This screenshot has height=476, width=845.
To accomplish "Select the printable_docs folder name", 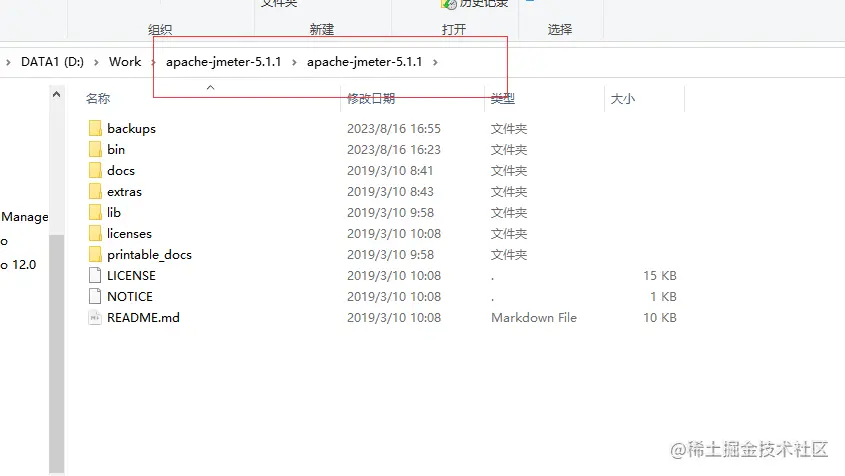I will coord(149,254).
